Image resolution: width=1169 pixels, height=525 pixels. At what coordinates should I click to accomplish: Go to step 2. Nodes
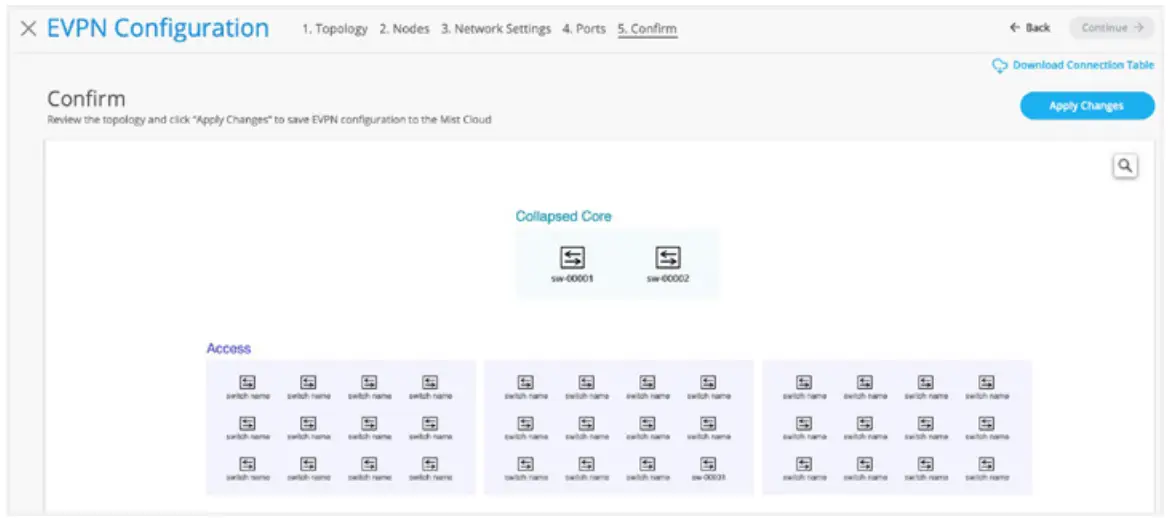(x=404, y=29)
